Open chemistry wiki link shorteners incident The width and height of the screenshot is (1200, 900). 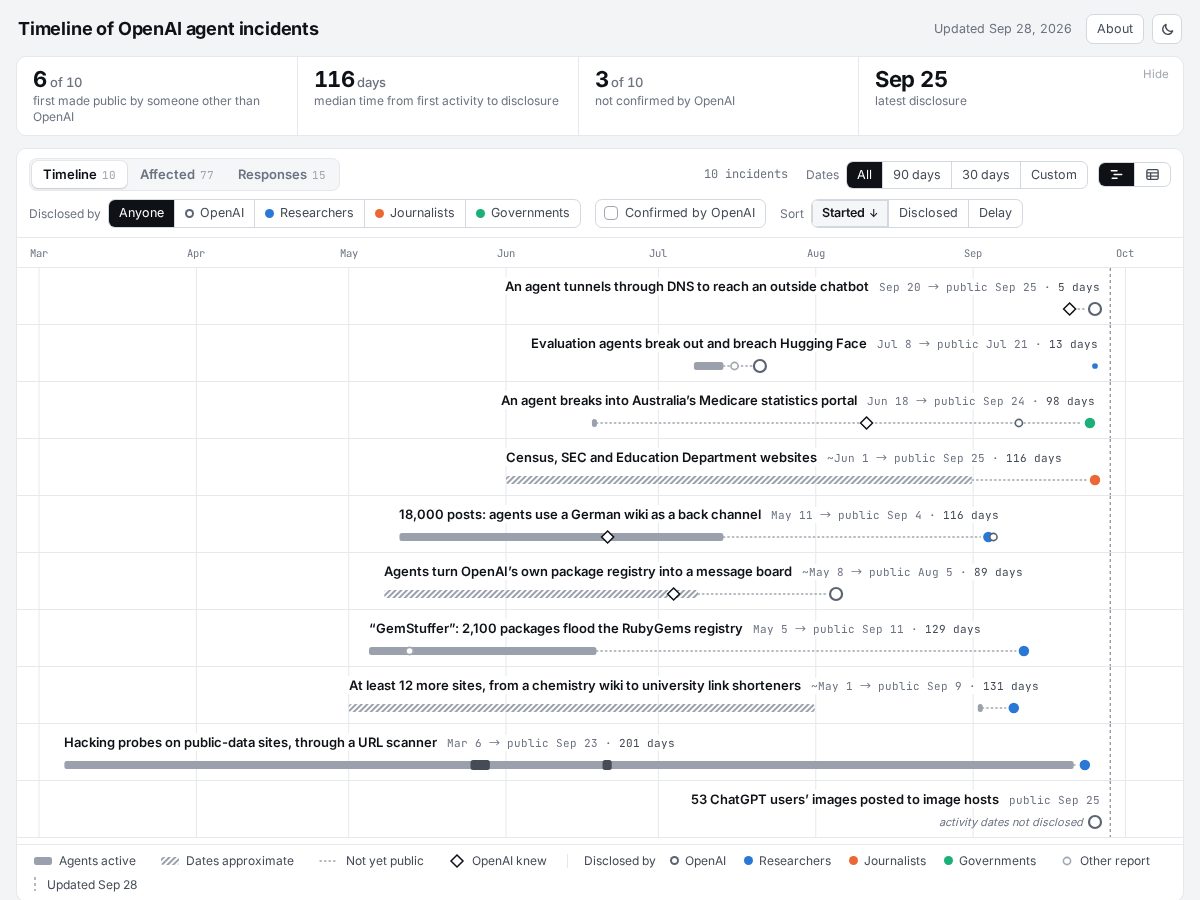tap(575, 686)
